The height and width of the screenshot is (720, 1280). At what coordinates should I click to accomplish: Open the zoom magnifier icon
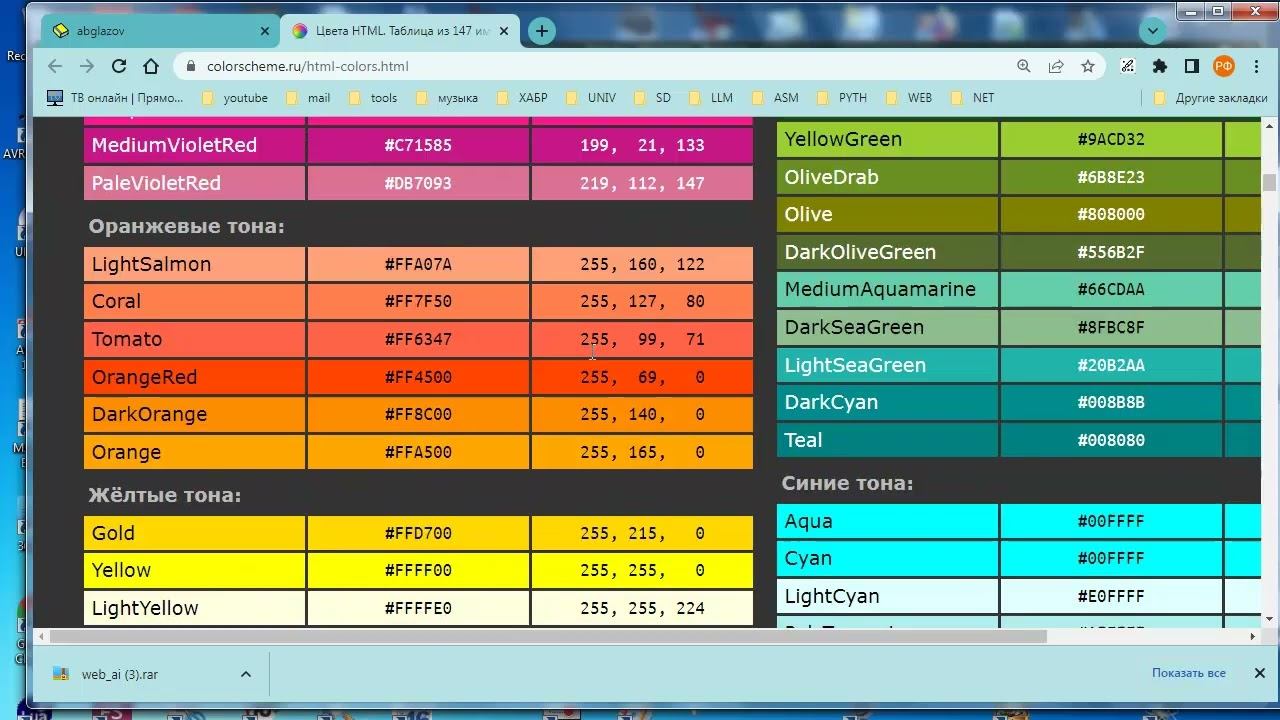[x=1024, y=66]
